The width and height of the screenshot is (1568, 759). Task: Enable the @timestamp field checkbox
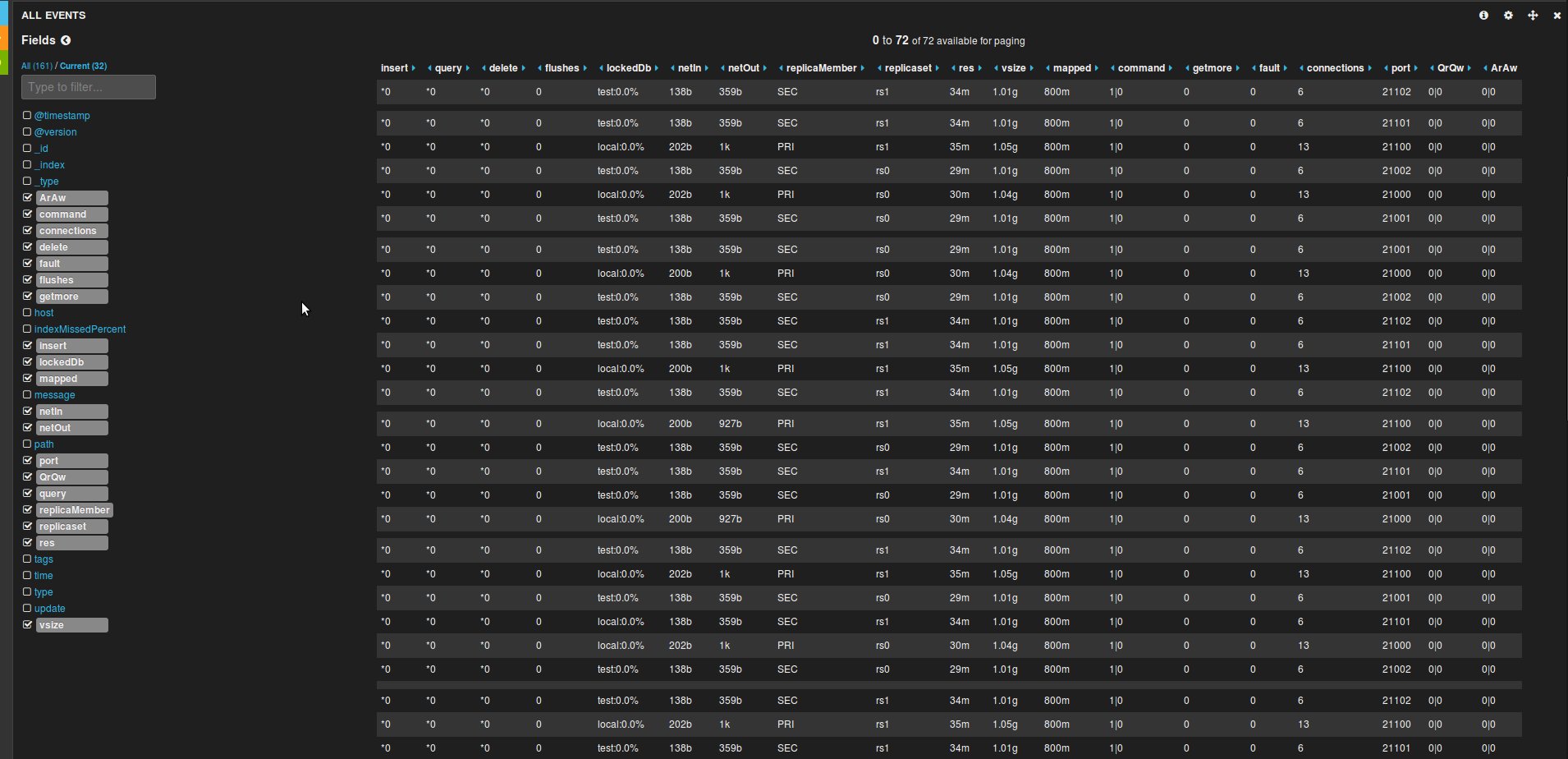pos(27,116)
